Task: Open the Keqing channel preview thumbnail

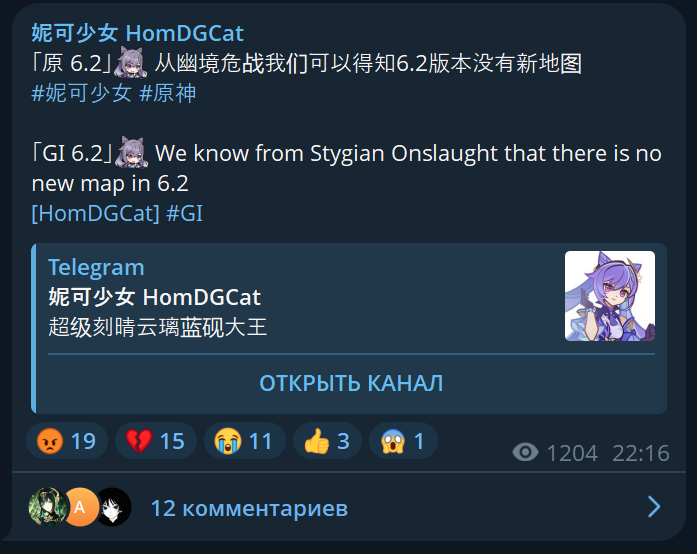Action: [x=609, y=296]
